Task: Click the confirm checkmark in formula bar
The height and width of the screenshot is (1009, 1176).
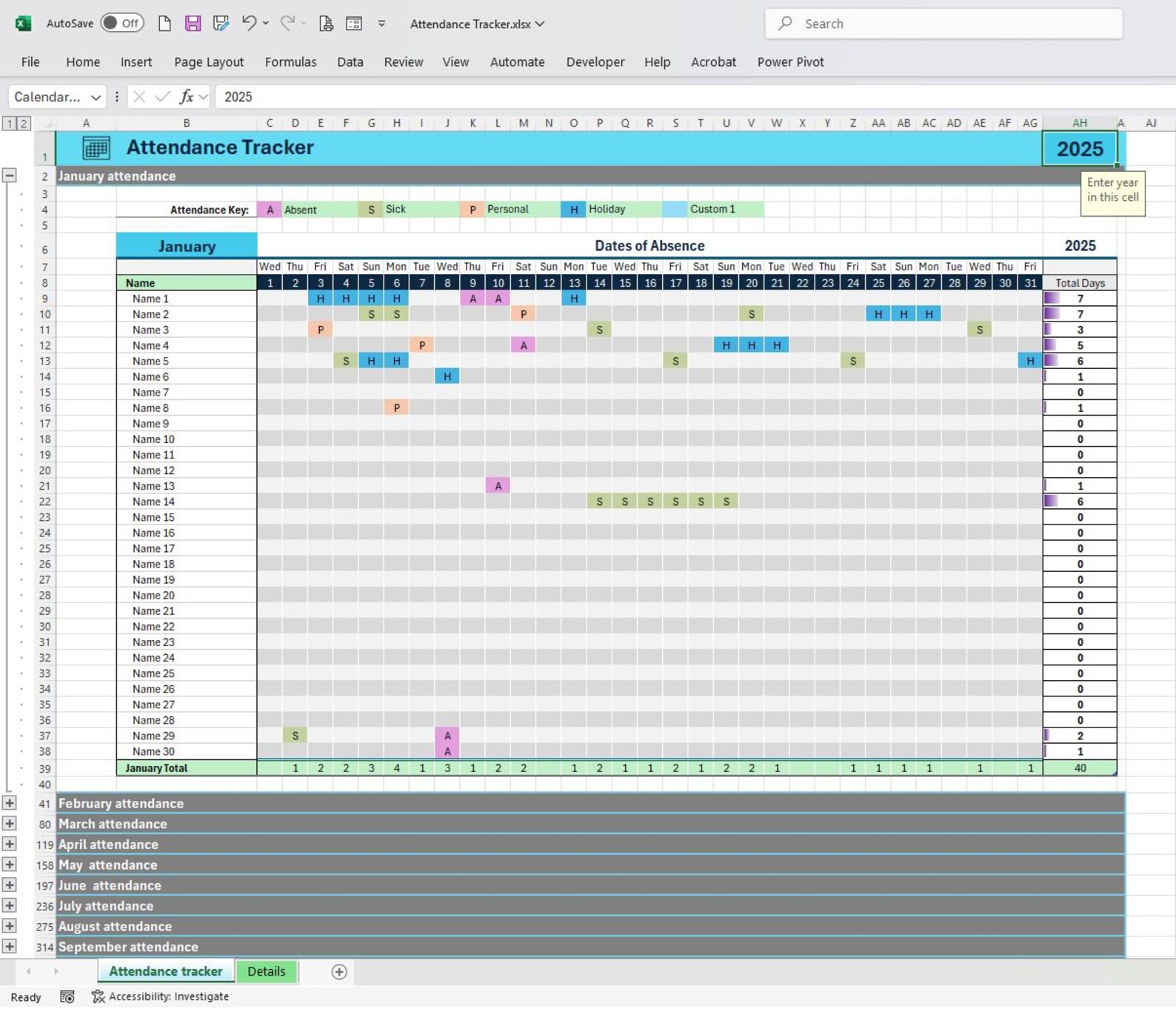Action: (163, 96)
